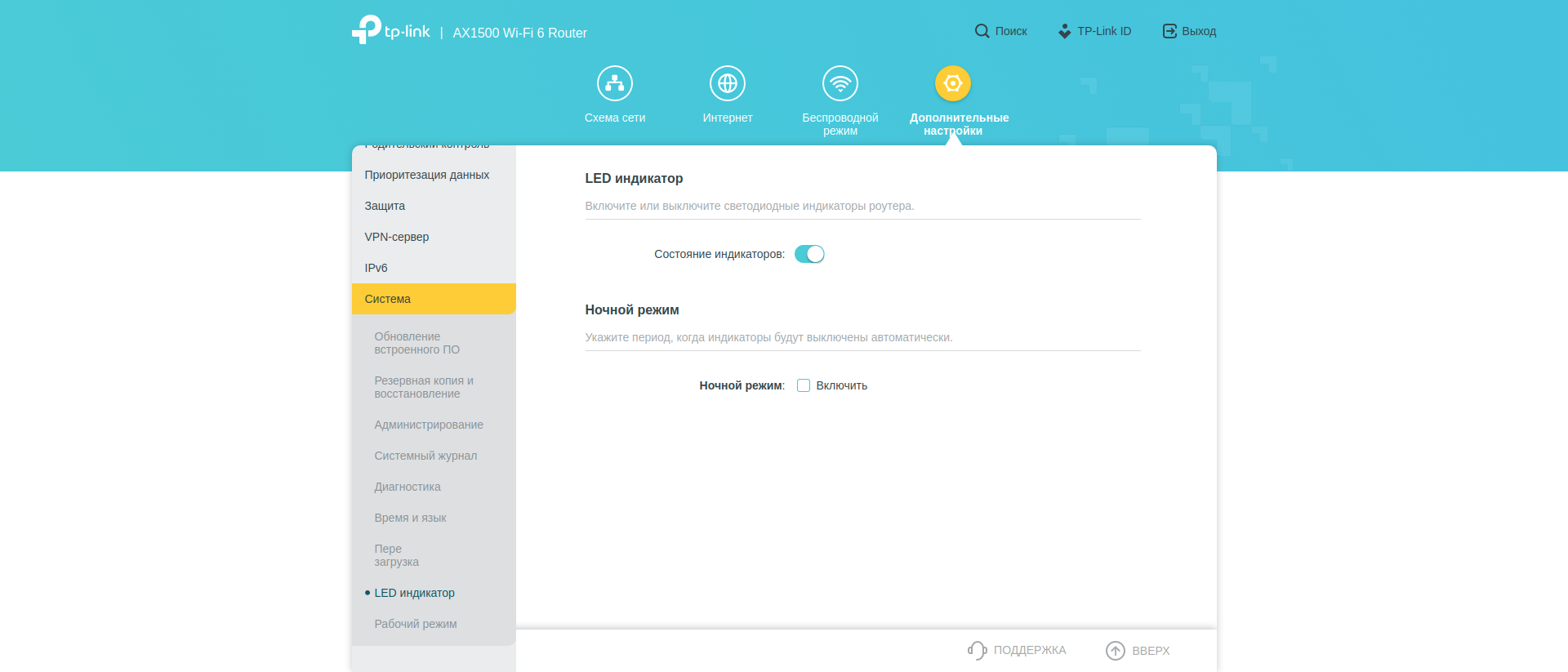Enable the Night mode checkbox

click(x=804, y=385)
